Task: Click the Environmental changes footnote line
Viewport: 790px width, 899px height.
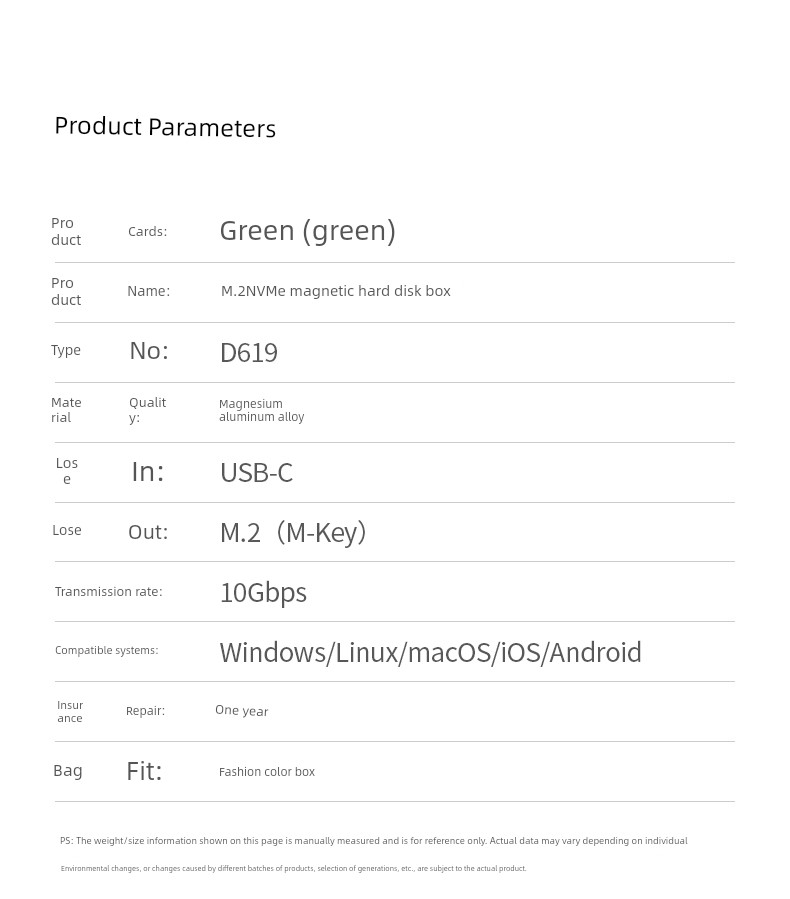Action: tap(293, 868)
